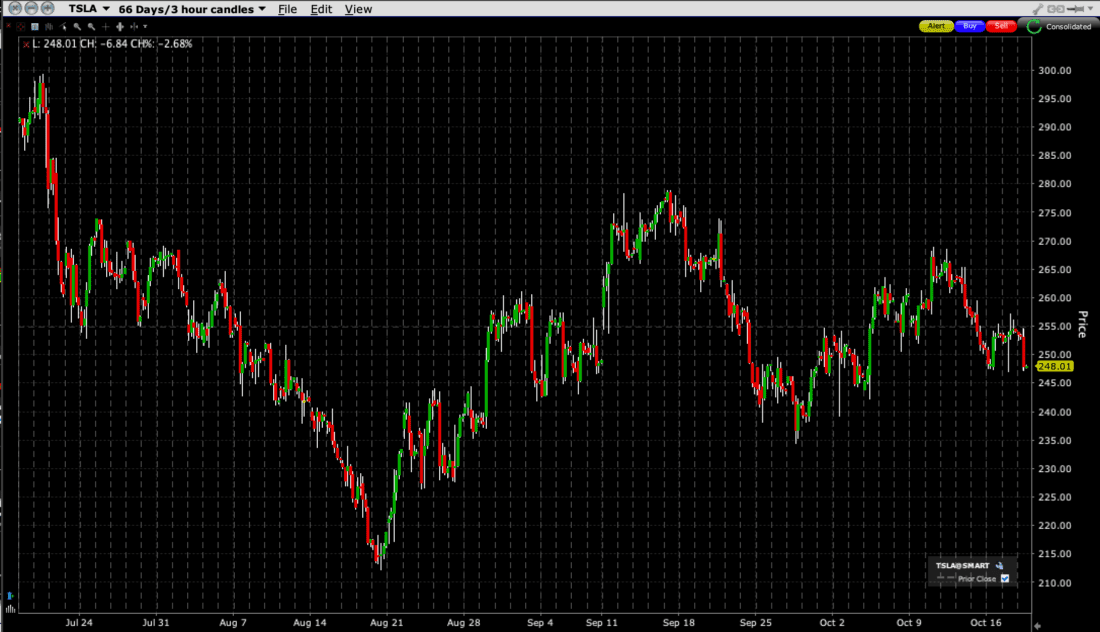This screenshot has width=1100, height=632.
Task: Click the CH%: -2.68% readout
Action: (x=161, y=43)
